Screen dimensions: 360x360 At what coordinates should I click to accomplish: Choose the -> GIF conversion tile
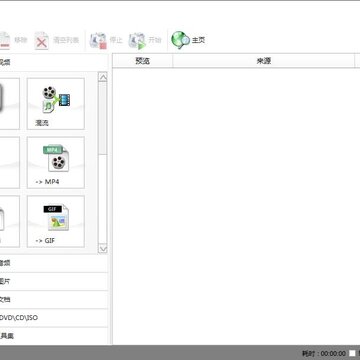[x=56, y=221]
